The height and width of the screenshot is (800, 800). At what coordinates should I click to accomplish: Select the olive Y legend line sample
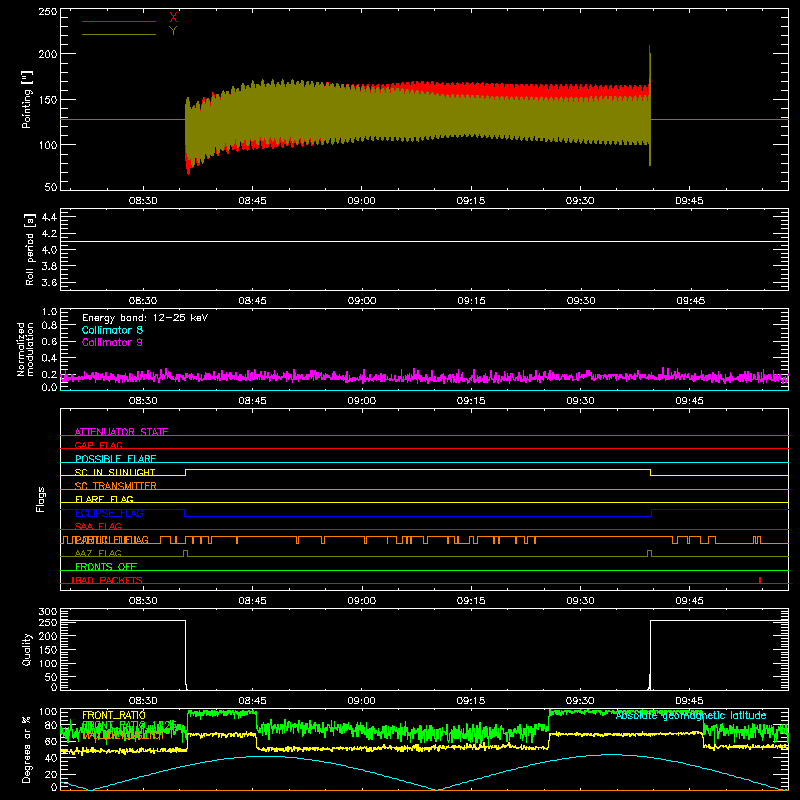pyautogui.click(x=119, y=35)
